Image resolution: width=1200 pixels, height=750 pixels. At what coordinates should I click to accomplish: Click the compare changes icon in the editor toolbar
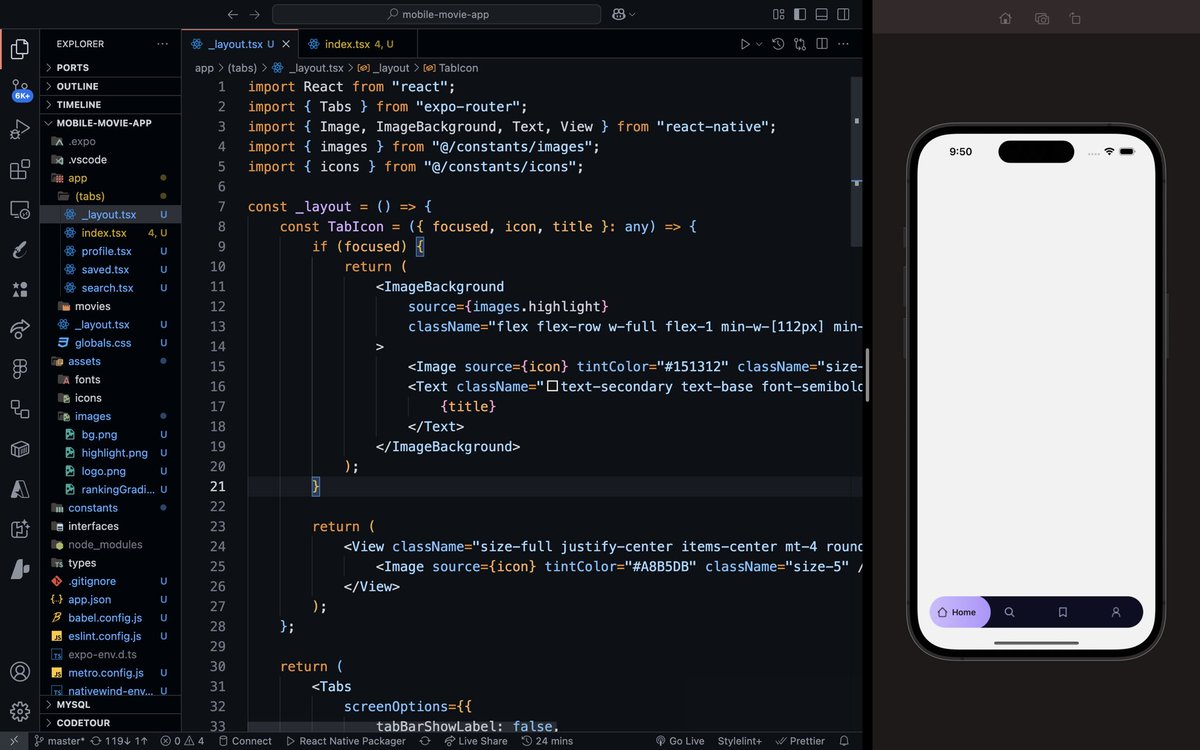(x=800, y=44)
